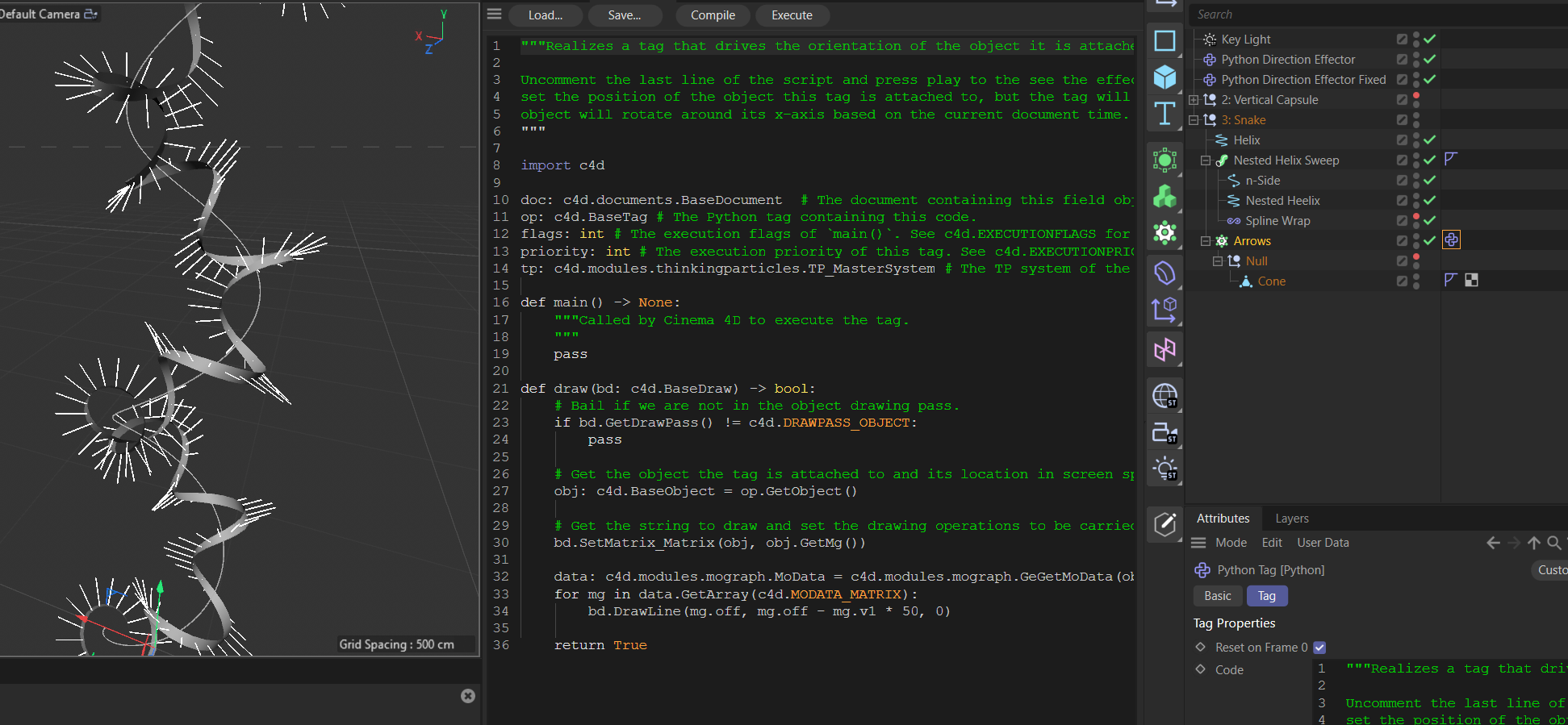Open the Edit menu in Attributes
This screenshot has width=1568, height=725.
point(1272,543)
